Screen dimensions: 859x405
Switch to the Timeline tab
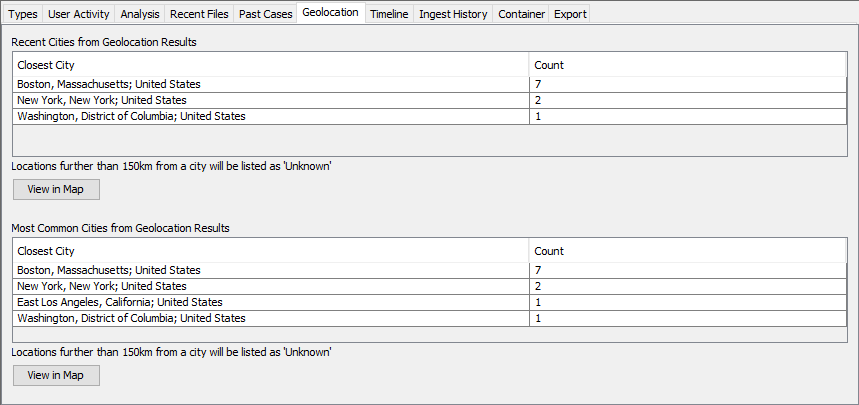click(389, 14)
